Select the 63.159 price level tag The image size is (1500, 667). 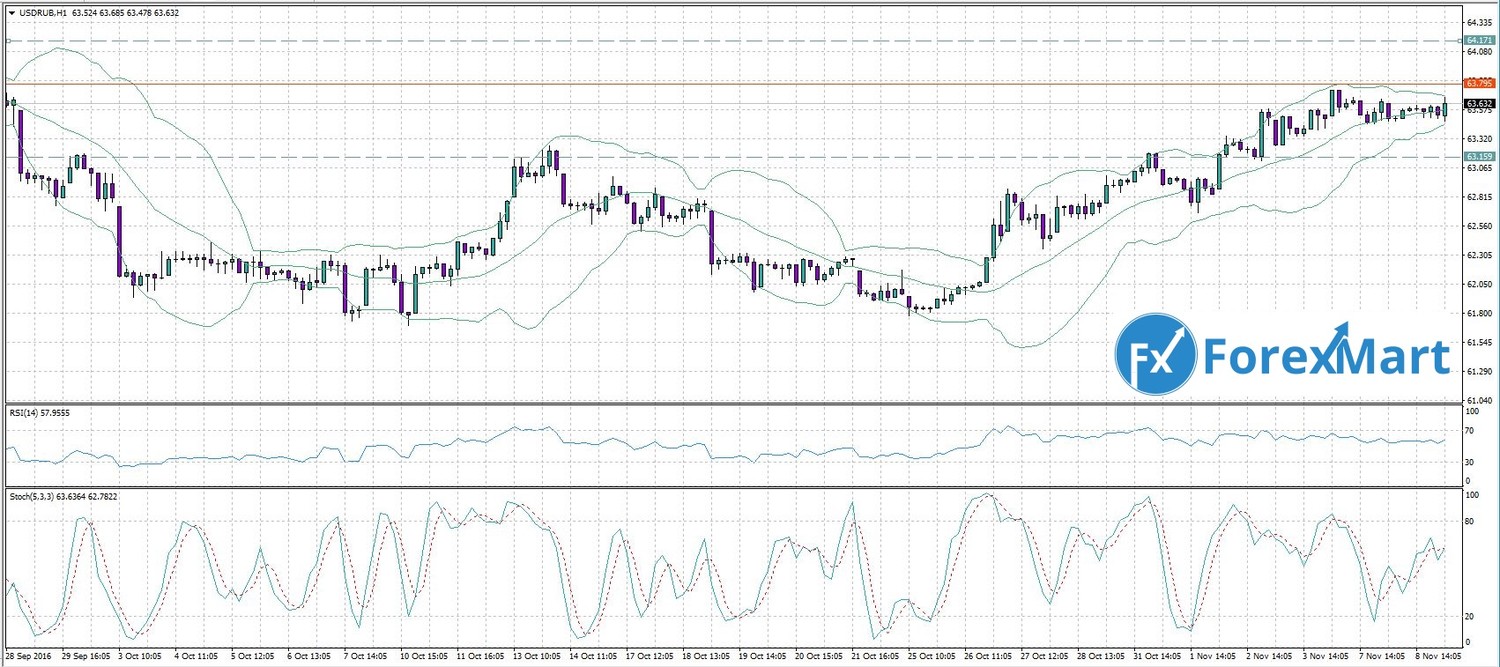(x=1480, y=157)
